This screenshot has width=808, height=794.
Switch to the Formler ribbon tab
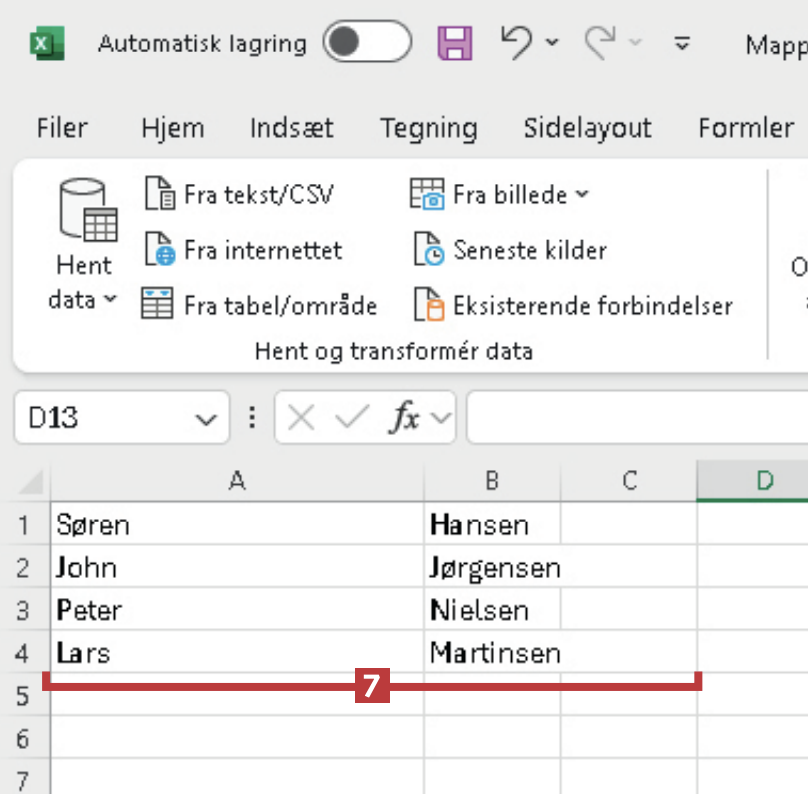746,128
